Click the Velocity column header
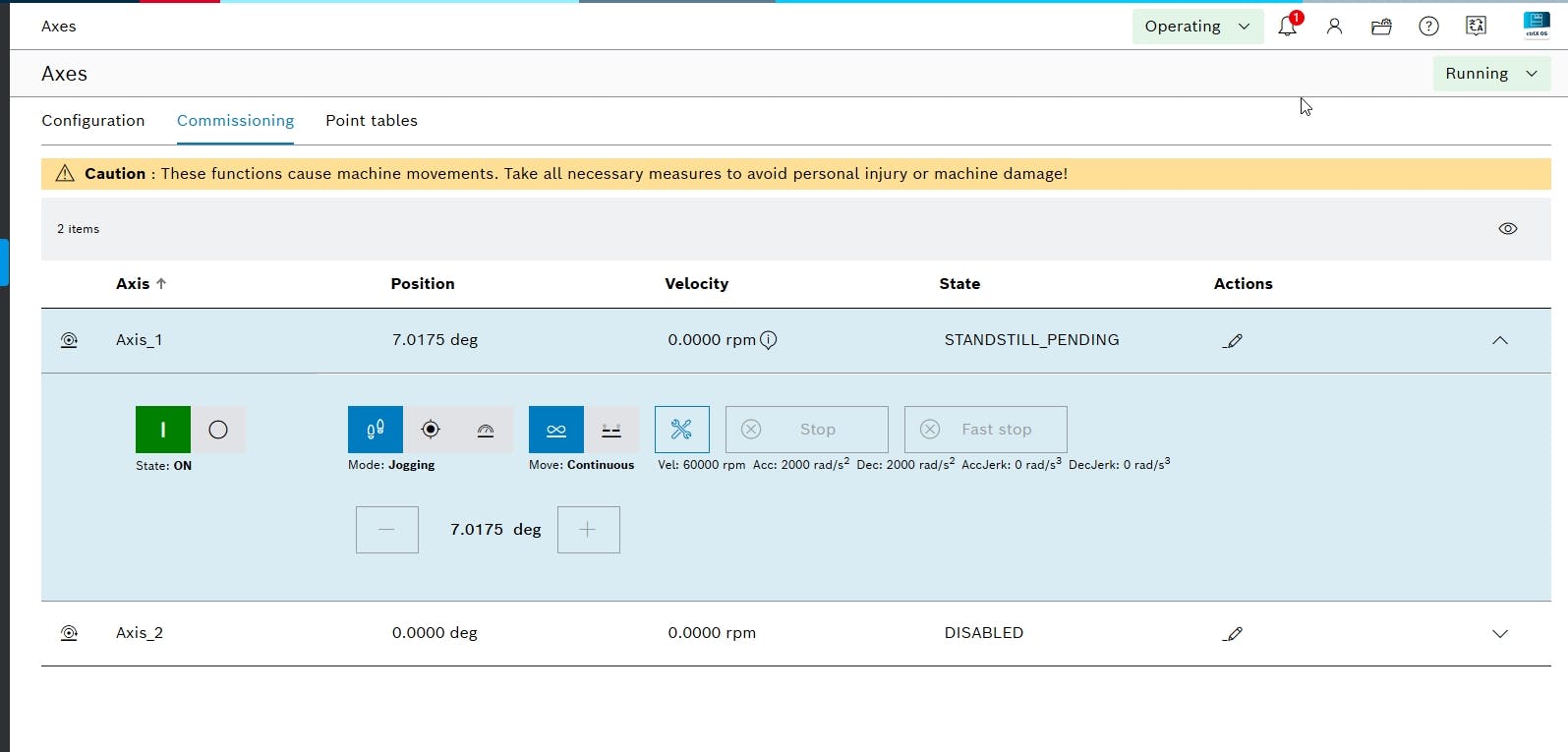The image size is (1568, 752). (x=696, y=283)
